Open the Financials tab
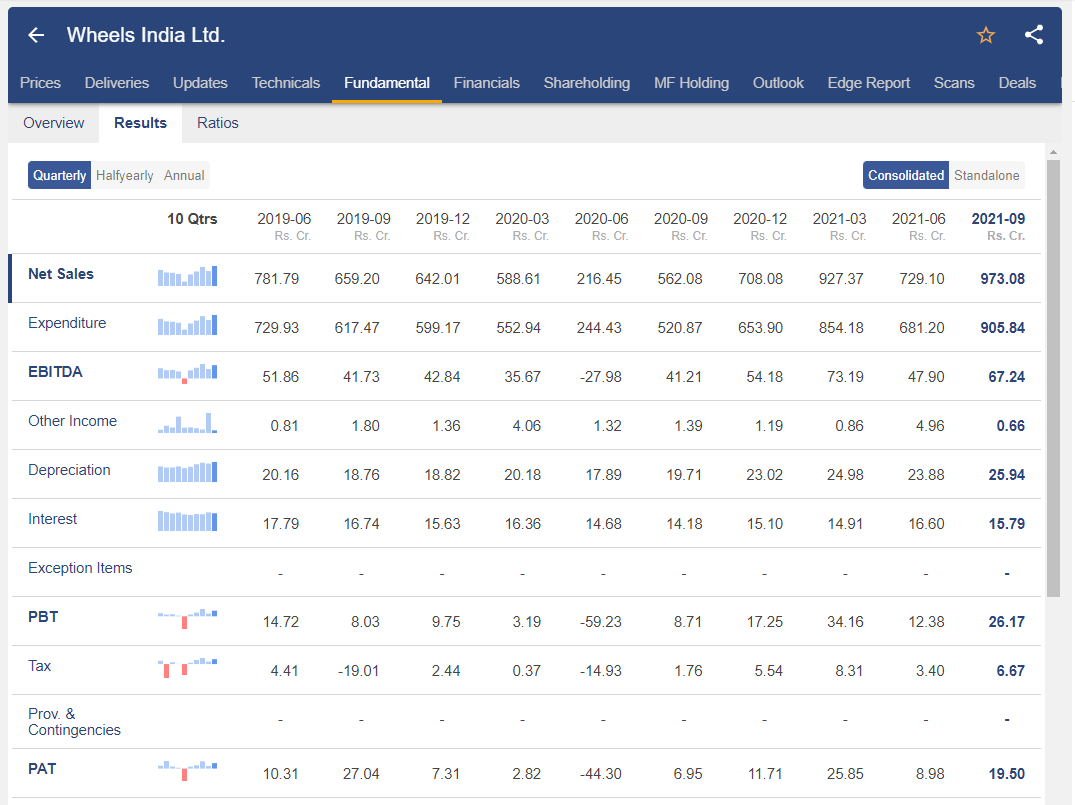 pyautogui.click(x=487, y=83)
